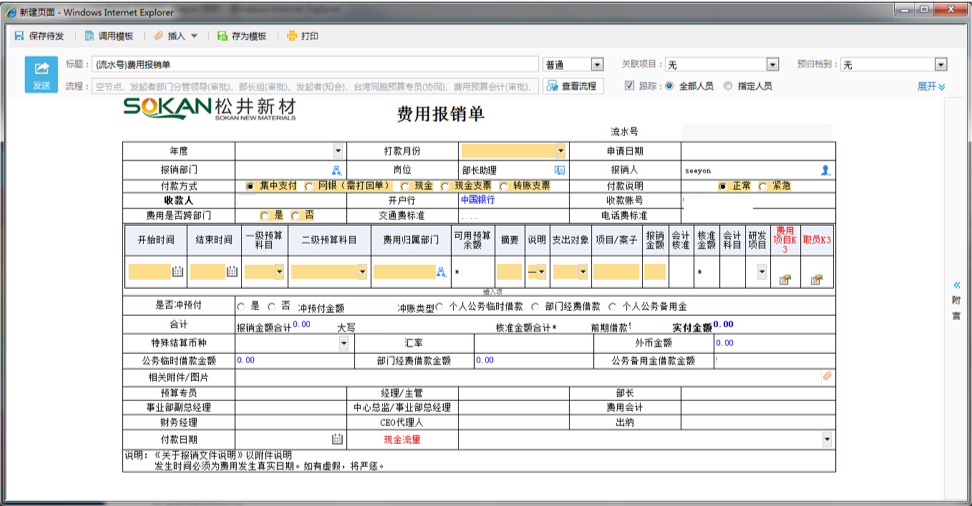Click the 开始时间 calendar icon

[x=177, y=271]
